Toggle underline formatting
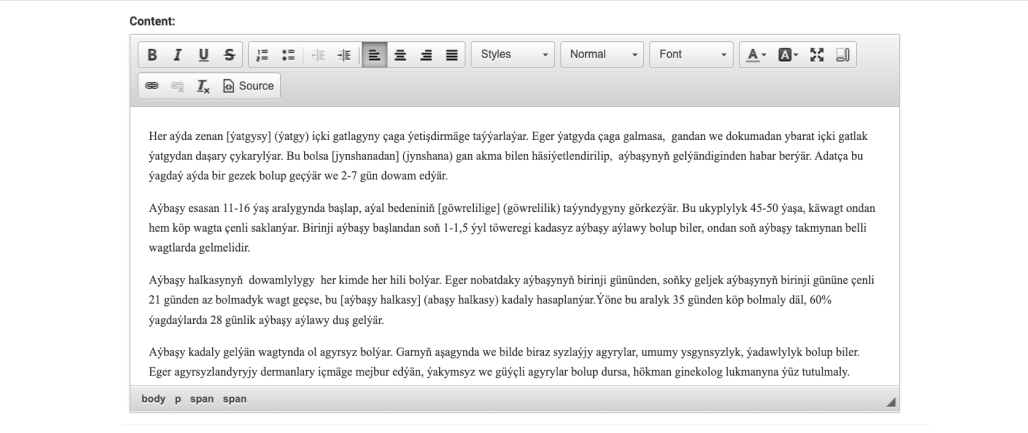 pos(204,55)
